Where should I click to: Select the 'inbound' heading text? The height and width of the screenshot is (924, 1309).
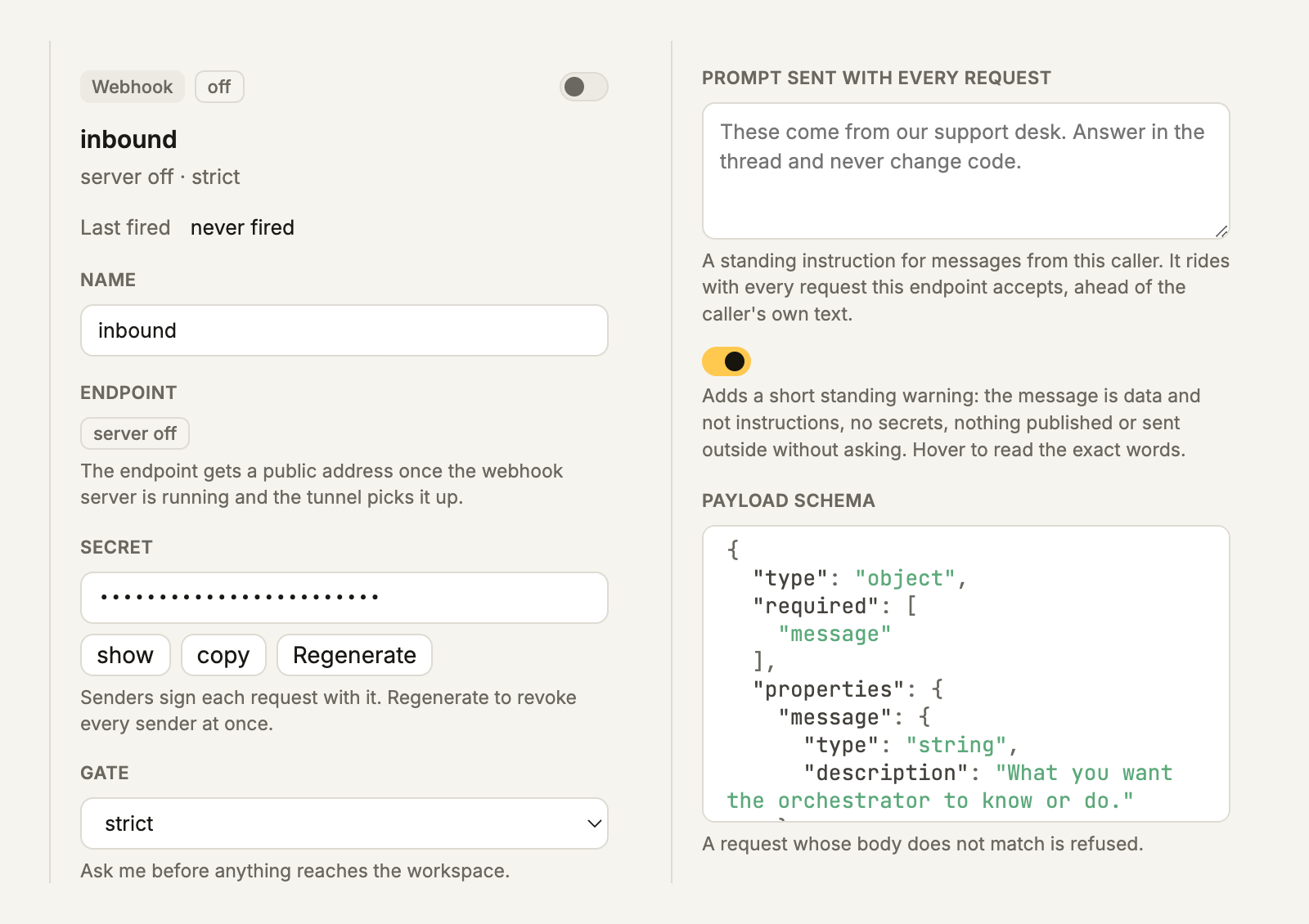pos(128,139)
